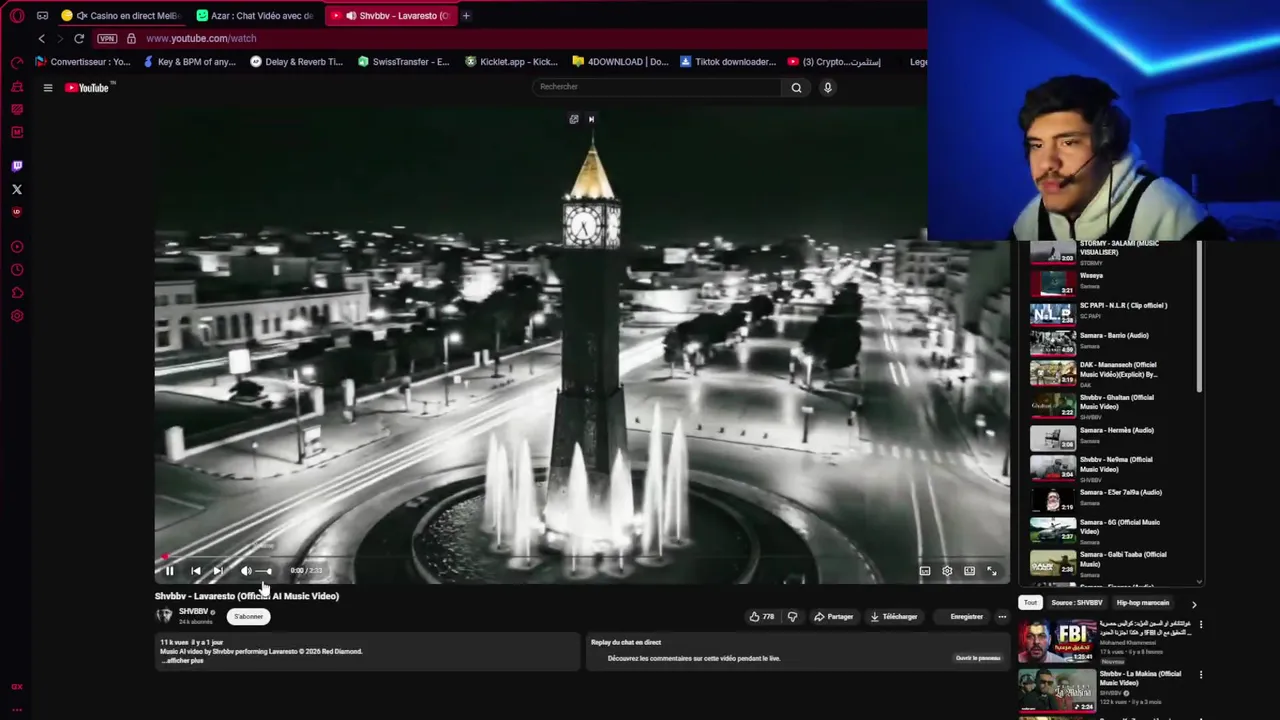Open the player settings gear

[947, 571]
